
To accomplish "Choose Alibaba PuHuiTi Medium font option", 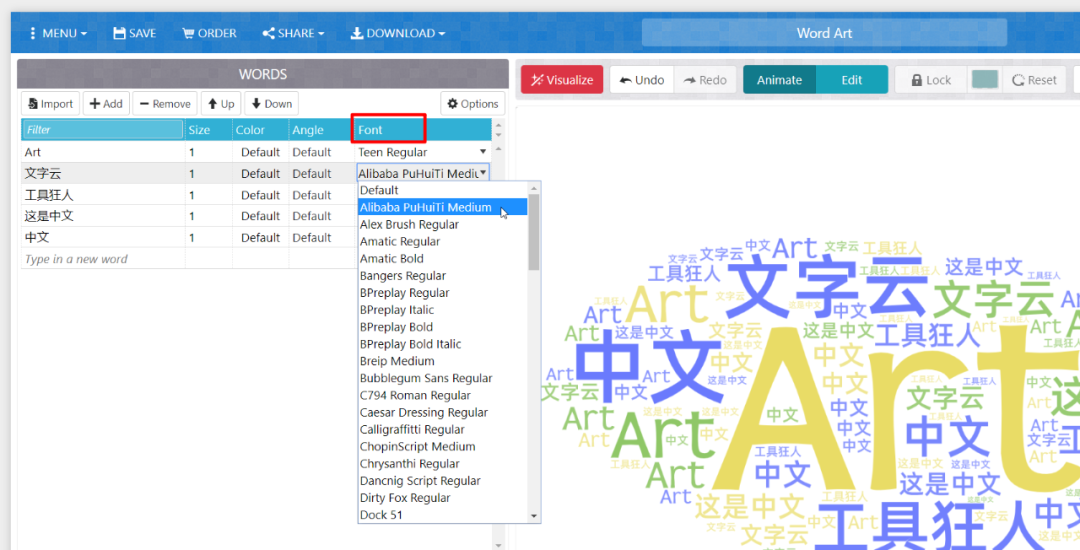I will pyautogui.click(x=443, y=207).
